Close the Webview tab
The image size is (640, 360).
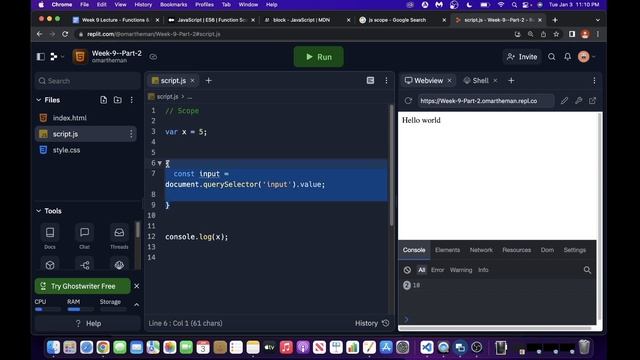point(450,81)
